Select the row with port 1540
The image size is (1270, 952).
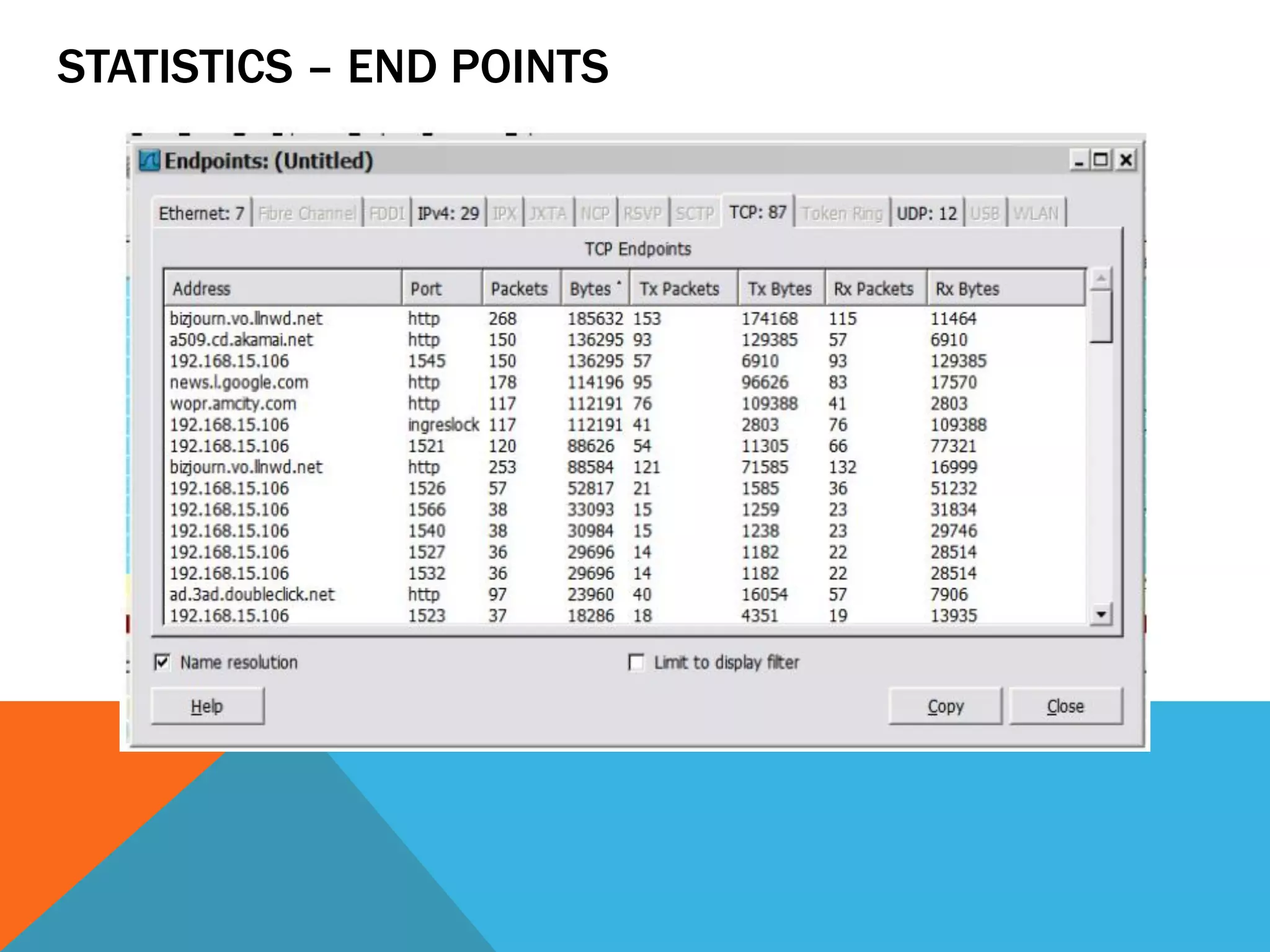625,531
